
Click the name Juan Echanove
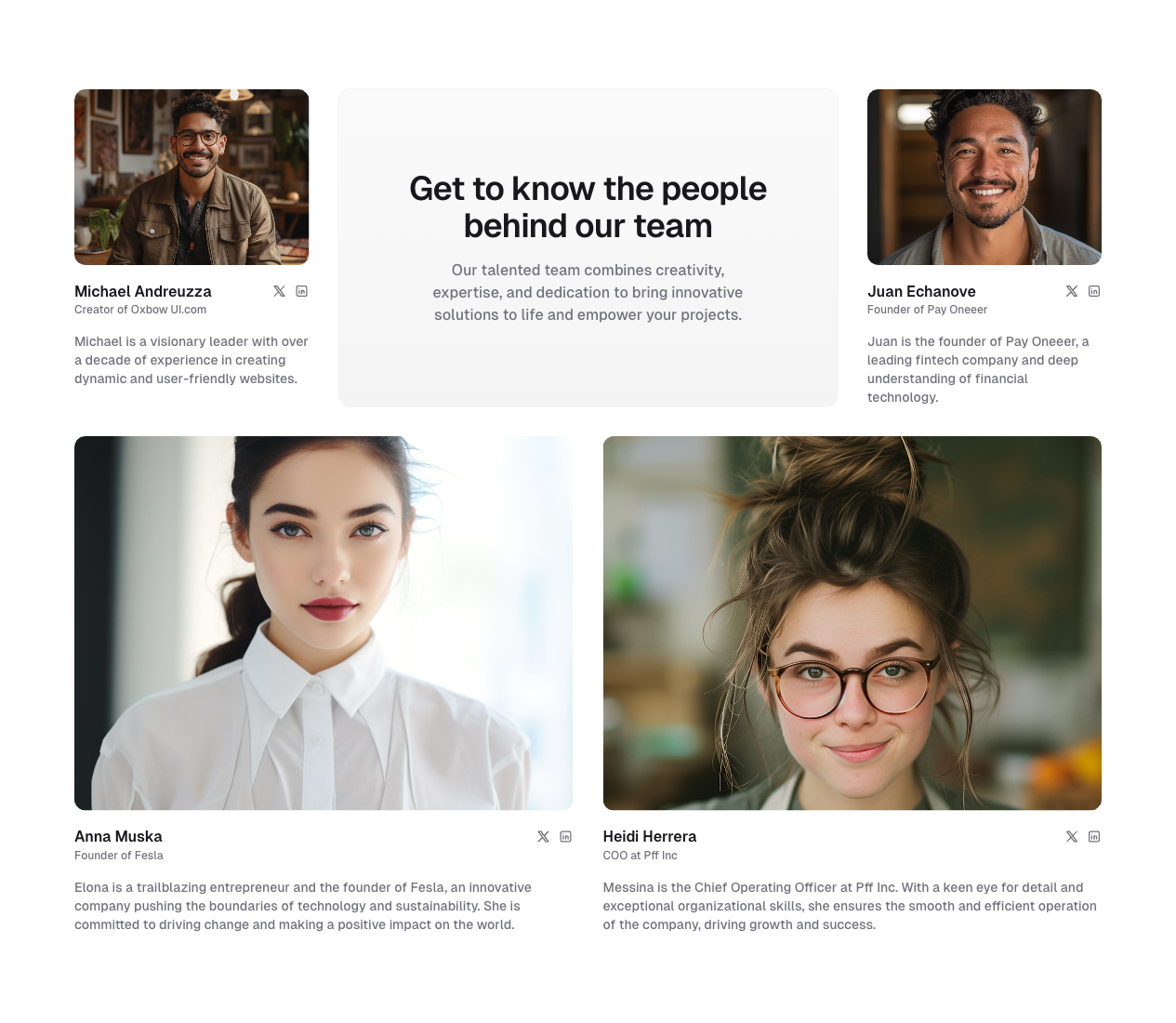pos(921,292)
